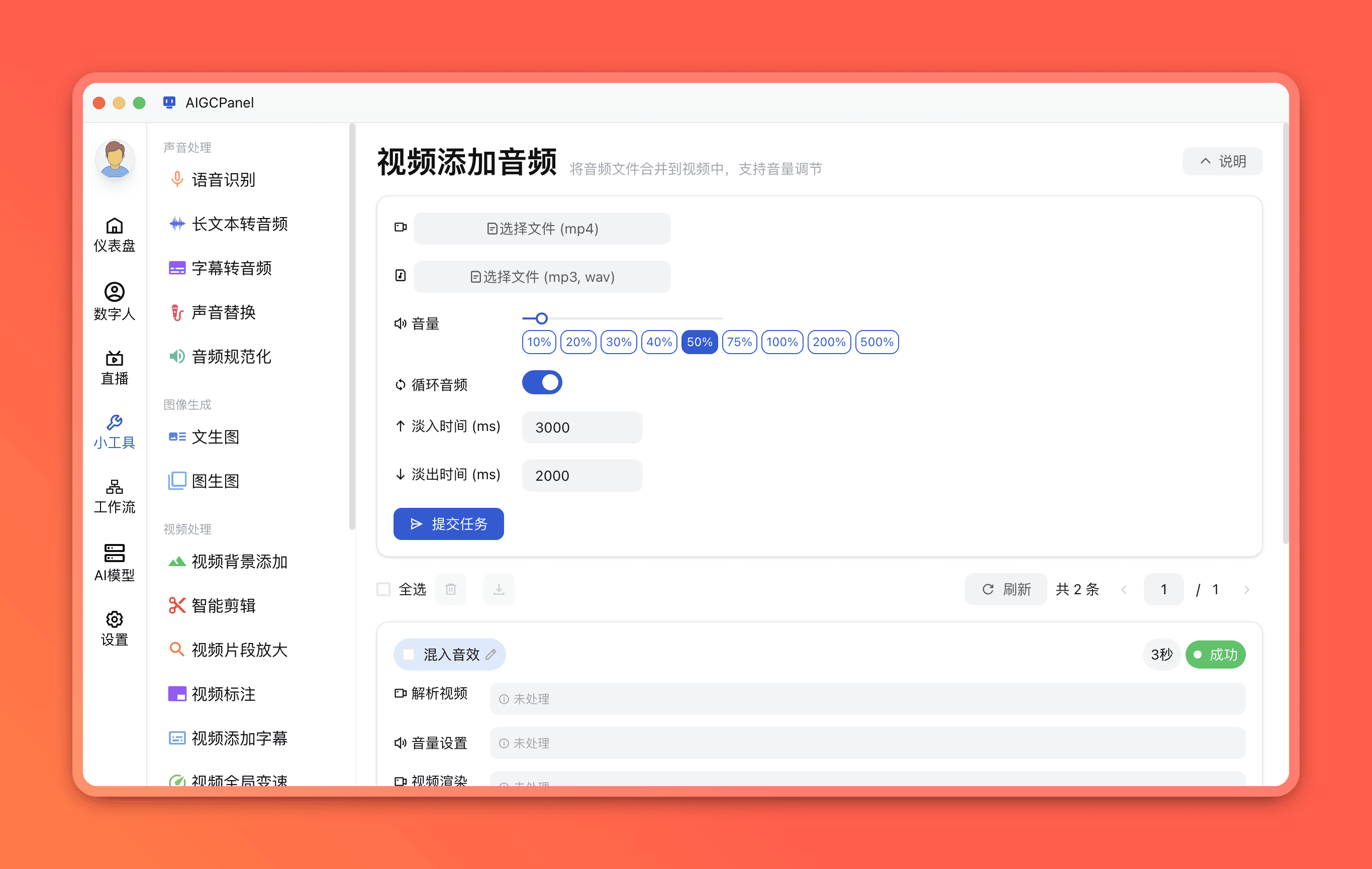
Task: Click the audio file icon beside mp3 chooser
Action: pos(401,276)
